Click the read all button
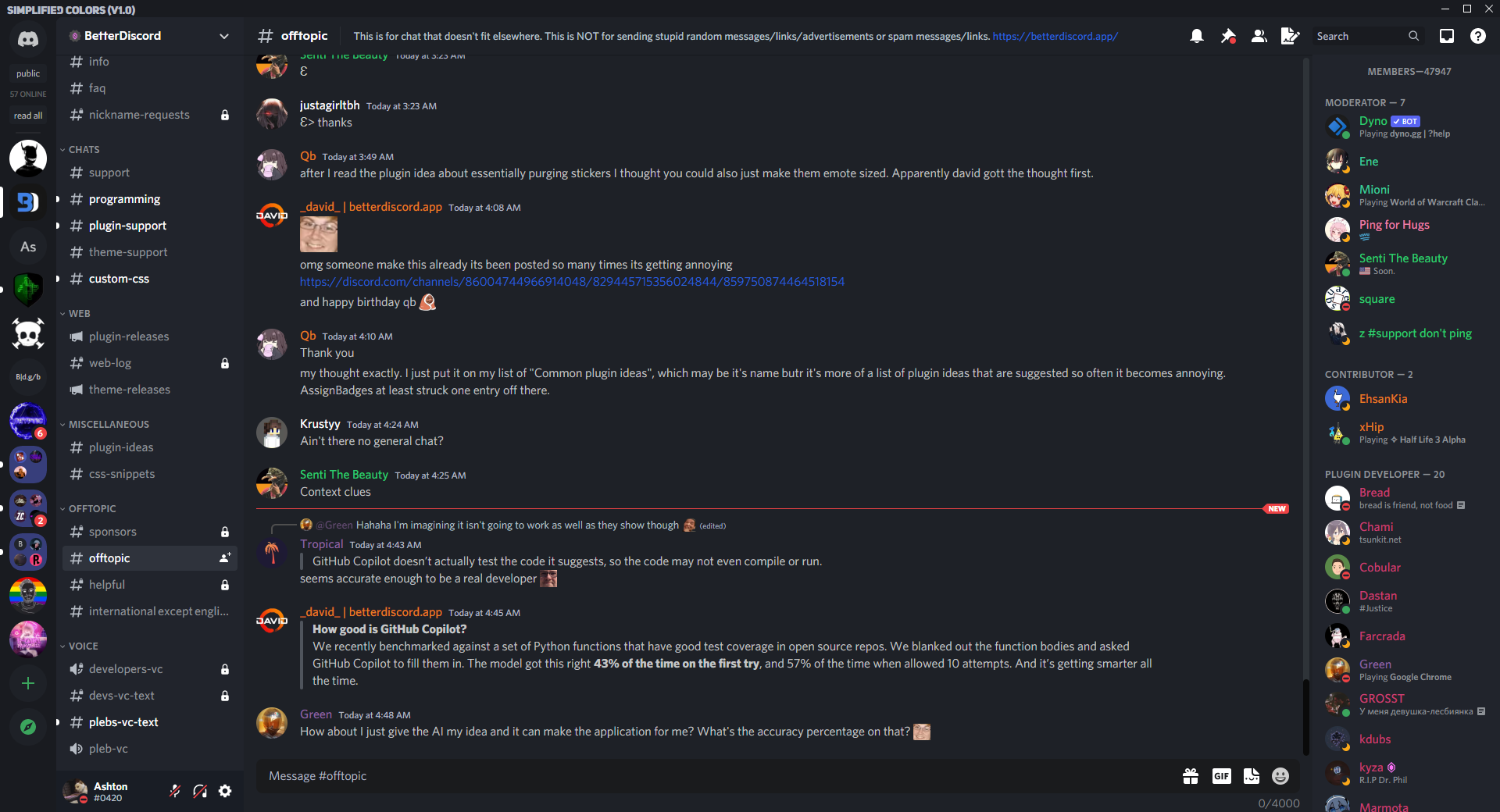1500x812 pixels. pos(28,115)
